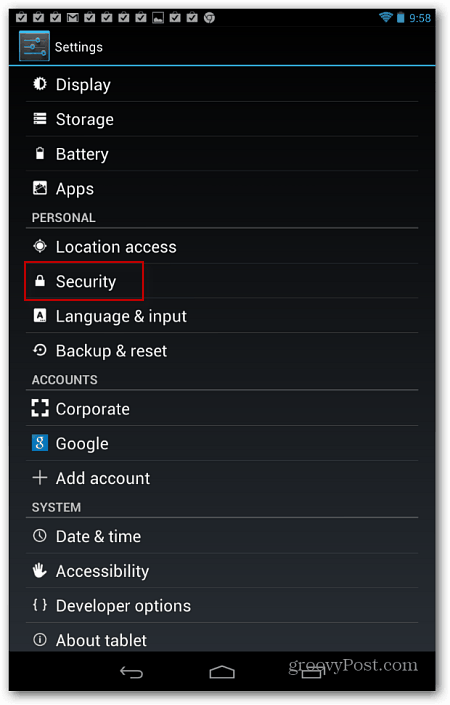
Task: Open Display settings
Action: 222,84
